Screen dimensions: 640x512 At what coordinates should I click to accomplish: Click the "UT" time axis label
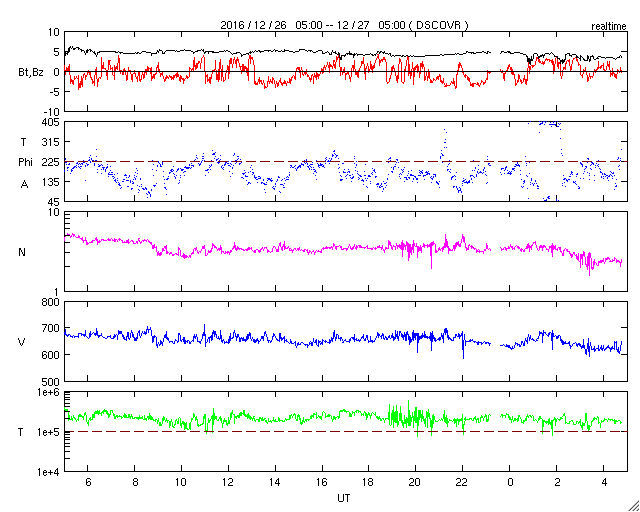344,498
